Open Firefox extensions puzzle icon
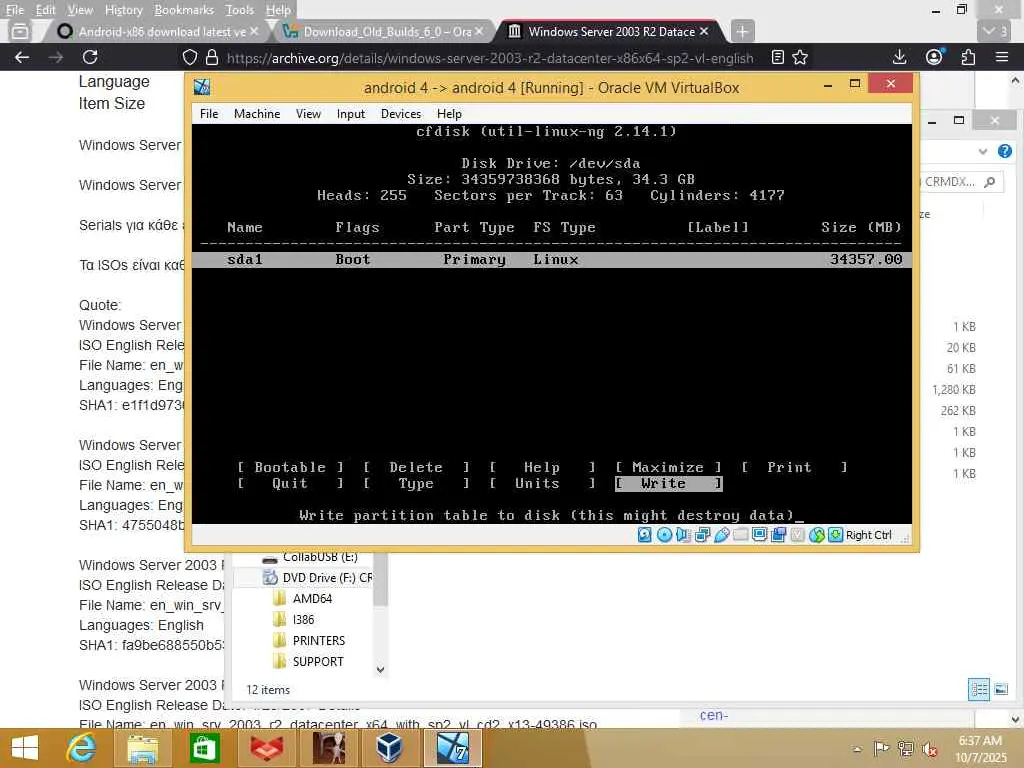Screen dimensions: 1024x768 (x=968, y=57)
